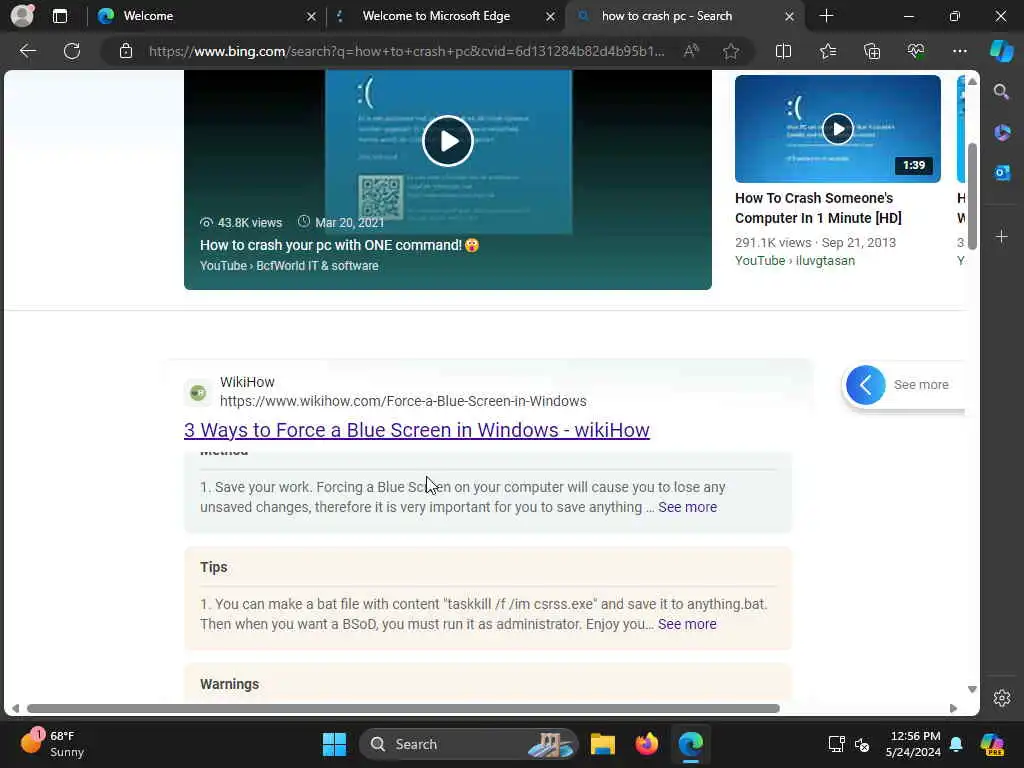
Task: Open Split screen view
Action: click(x=783, y=51)
